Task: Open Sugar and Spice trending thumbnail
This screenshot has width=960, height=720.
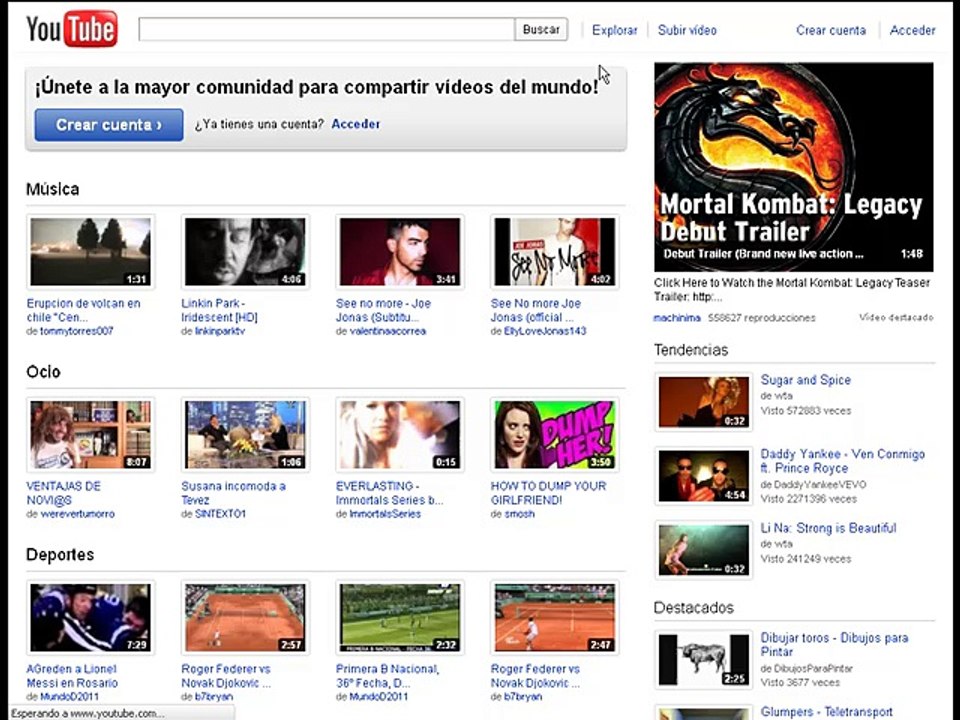Action: click(x=703, y=402)
